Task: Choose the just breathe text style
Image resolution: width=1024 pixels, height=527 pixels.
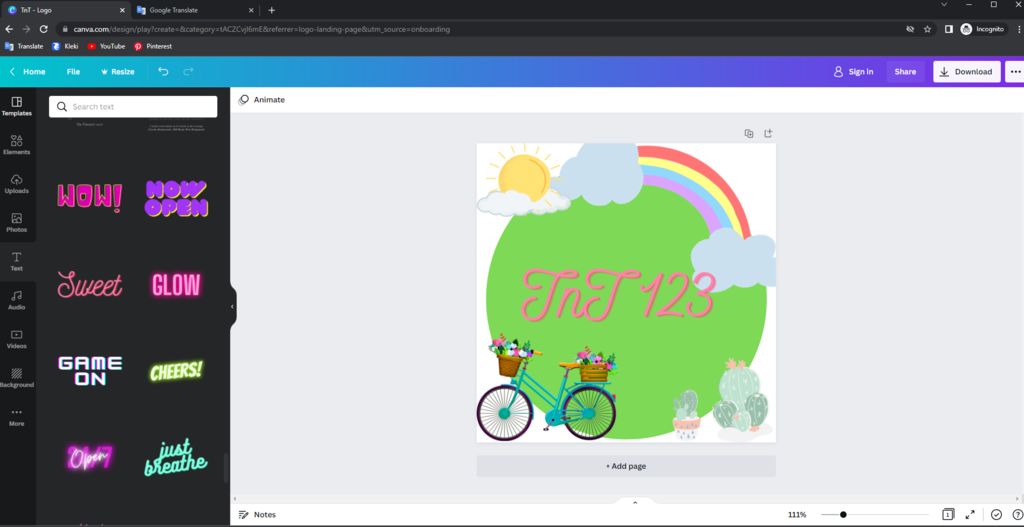Action: pyautogui.click(x=176, y=457)
